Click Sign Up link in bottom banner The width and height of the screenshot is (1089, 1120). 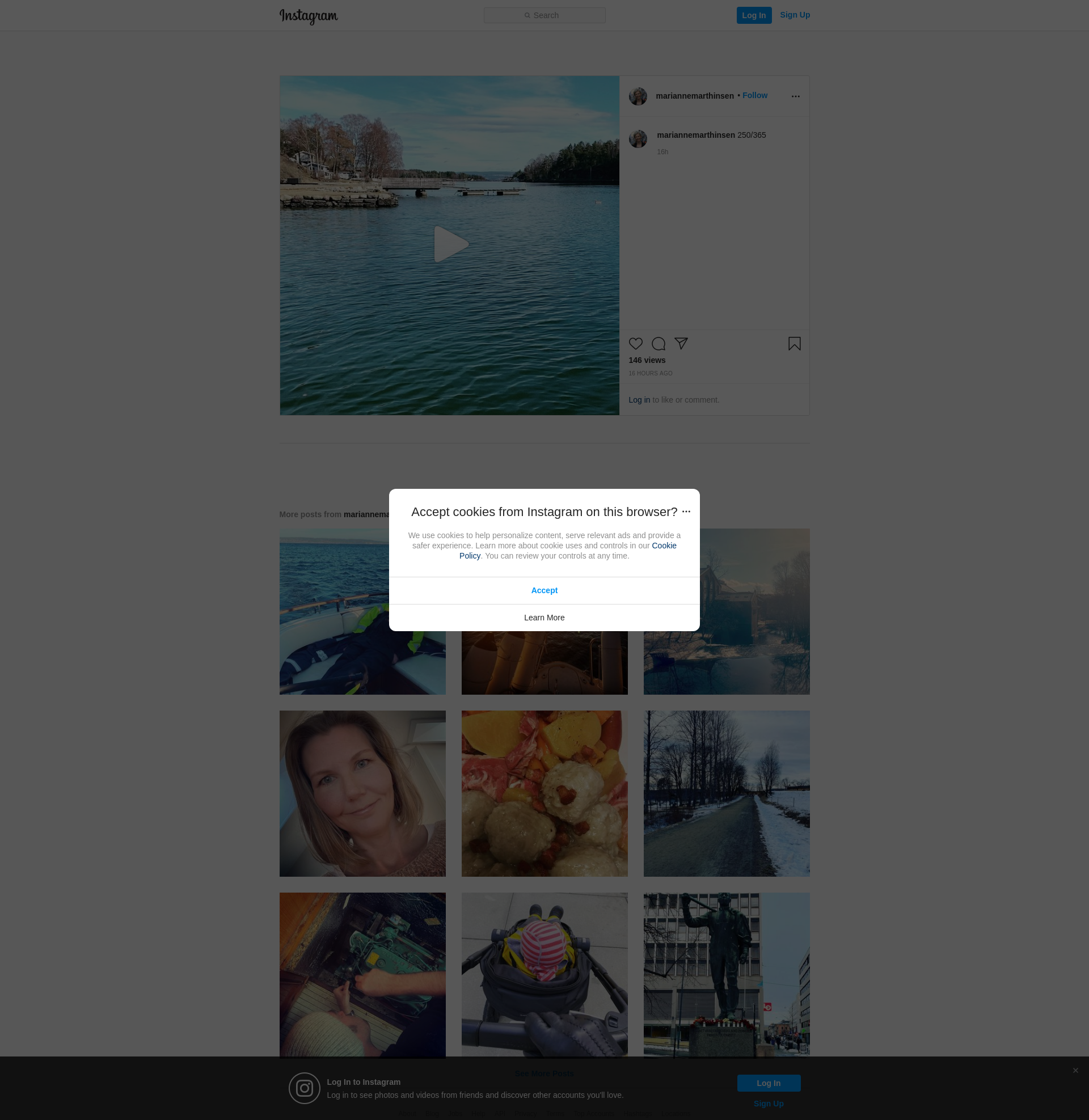[x=768, y=1104]
